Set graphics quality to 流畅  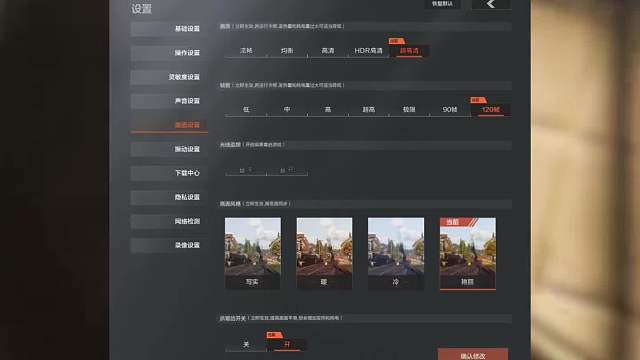(x=246, y=51)
